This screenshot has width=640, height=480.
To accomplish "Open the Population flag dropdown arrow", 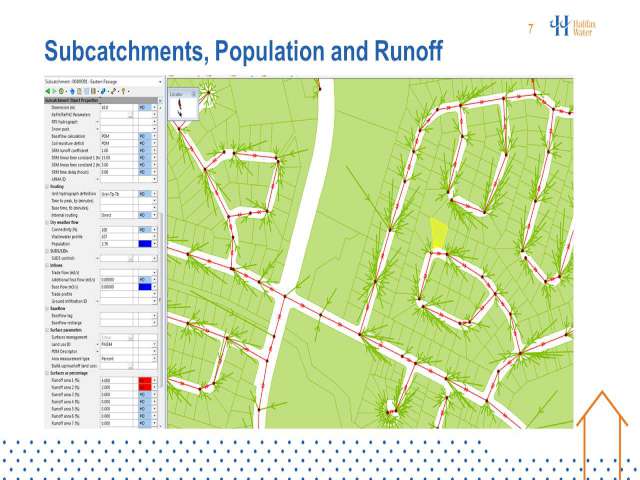I will pyautogui.click(x=155, y=244).
